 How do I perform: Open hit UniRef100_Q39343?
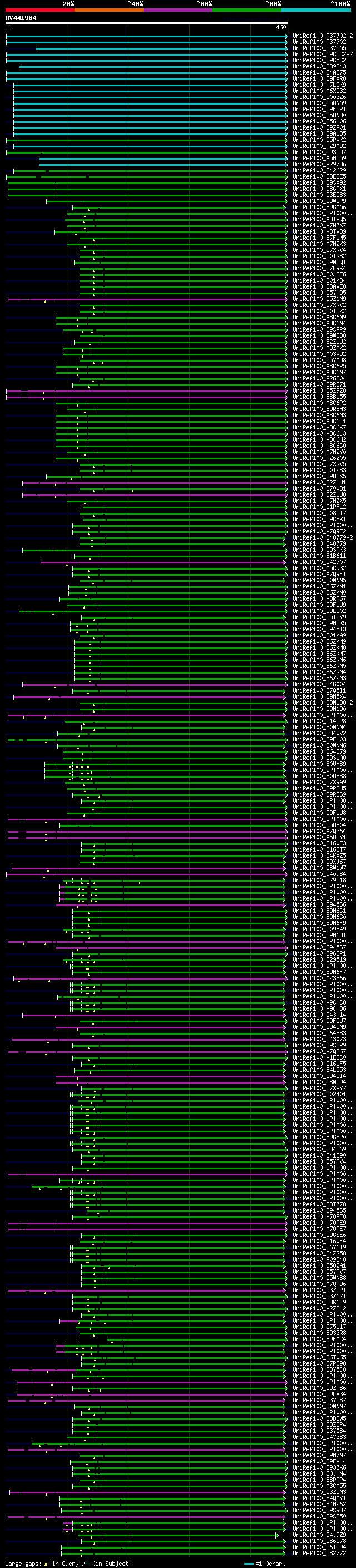click(x=319, y=66)
